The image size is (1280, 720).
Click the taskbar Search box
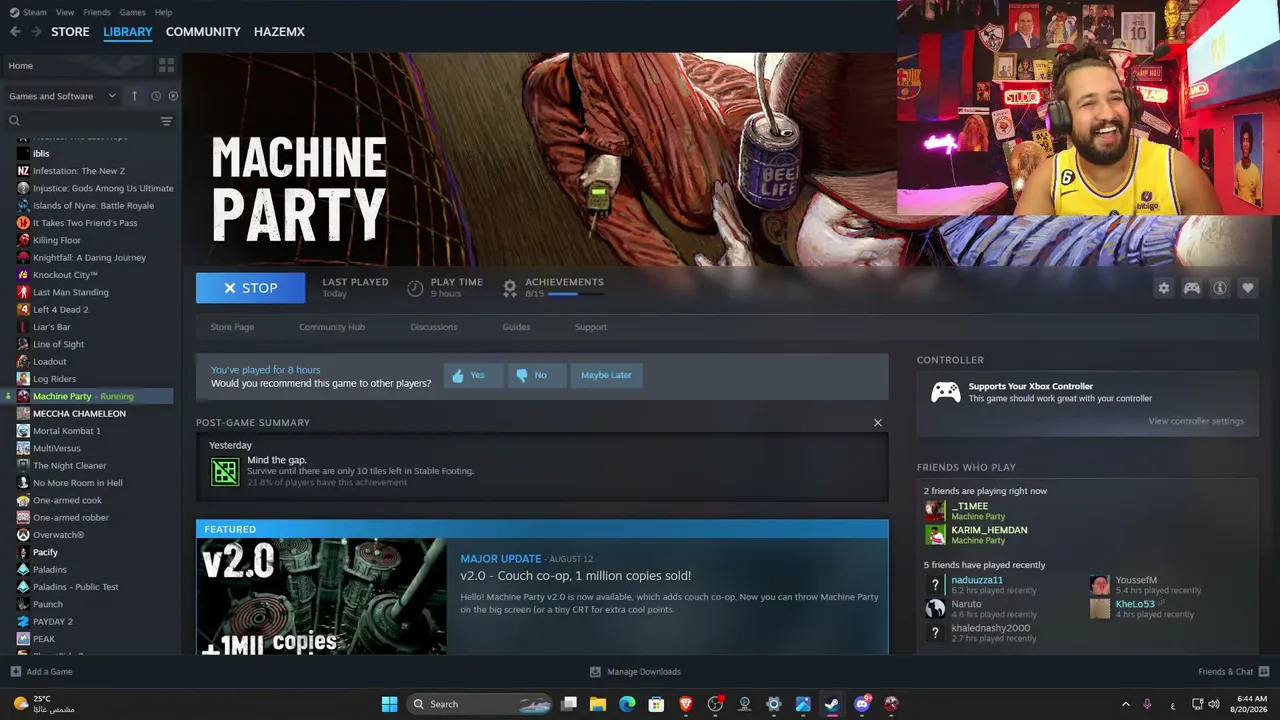click(481, 704)
